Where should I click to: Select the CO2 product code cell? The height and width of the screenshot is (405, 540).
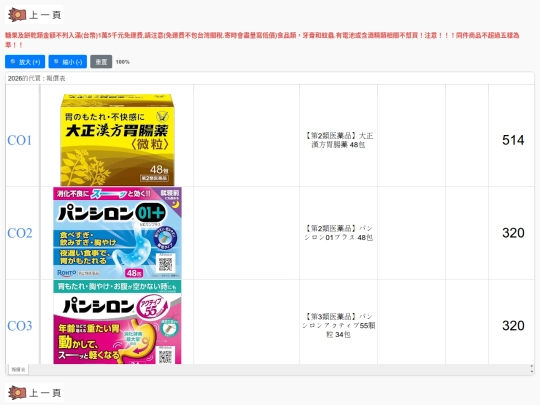click(23, 233)
